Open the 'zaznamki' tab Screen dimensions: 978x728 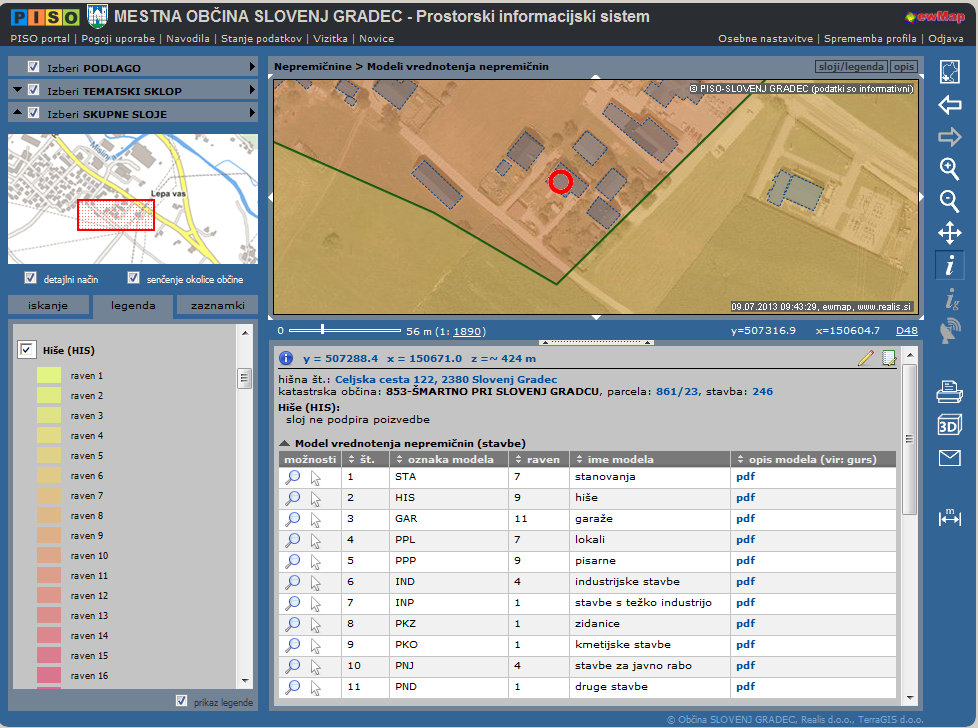pyautogui.click(x=216, y=305)
